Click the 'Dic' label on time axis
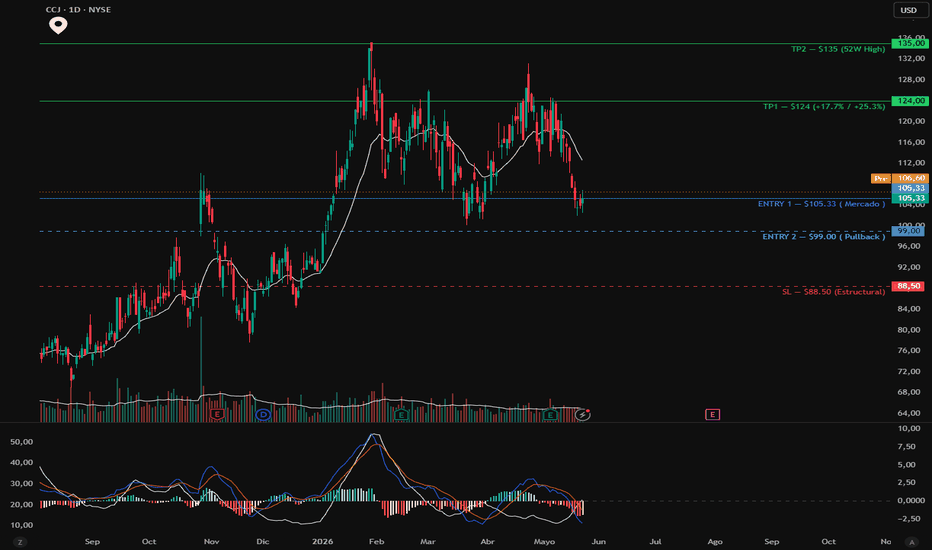 point(263,542)
